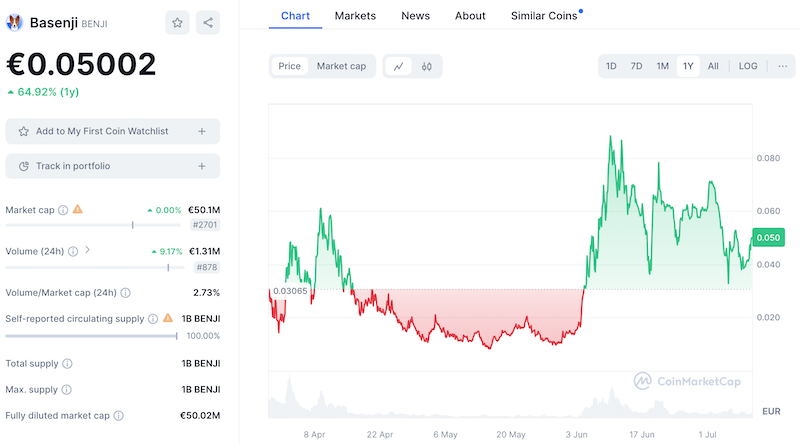Click the circulating supply progress bar
The width and height of the screenshot is (800, 444).
pyautogui.click(x=91, y=336)
